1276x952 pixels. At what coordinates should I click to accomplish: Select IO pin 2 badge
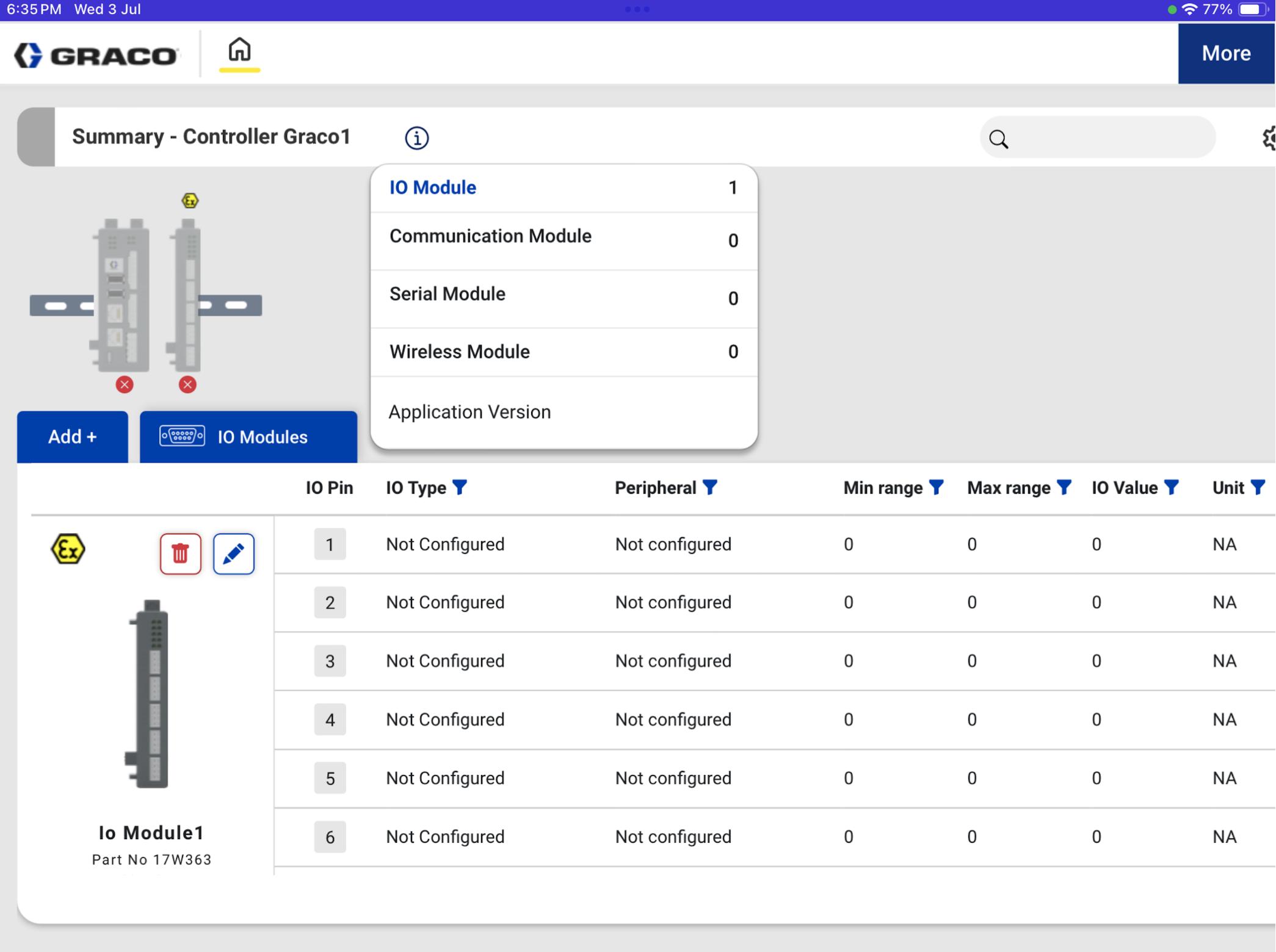330,602
